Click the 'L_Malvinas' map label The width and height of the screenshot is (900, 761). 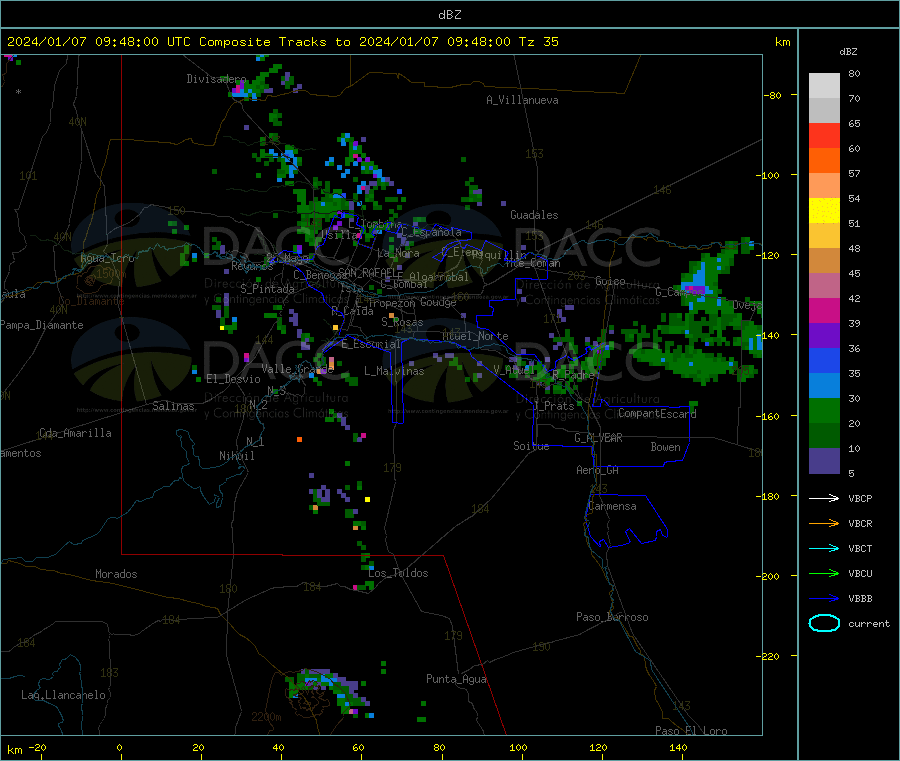point(394,372)
